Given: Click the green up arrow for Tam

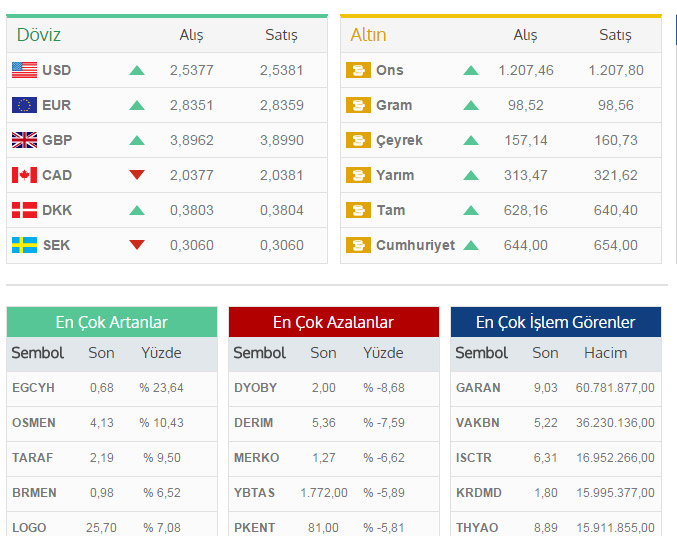Looking at the screenshot, I should 471,210.
